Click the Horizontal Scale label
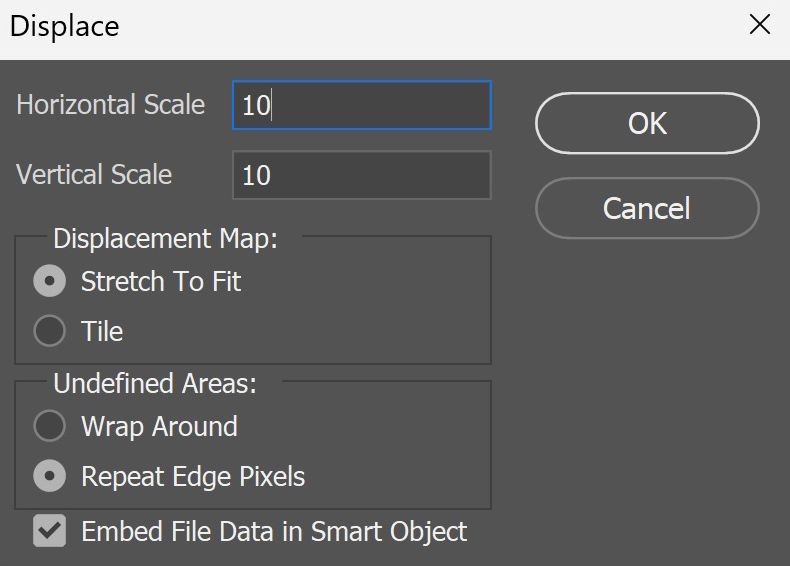790x566 pixels. (110, 105)
